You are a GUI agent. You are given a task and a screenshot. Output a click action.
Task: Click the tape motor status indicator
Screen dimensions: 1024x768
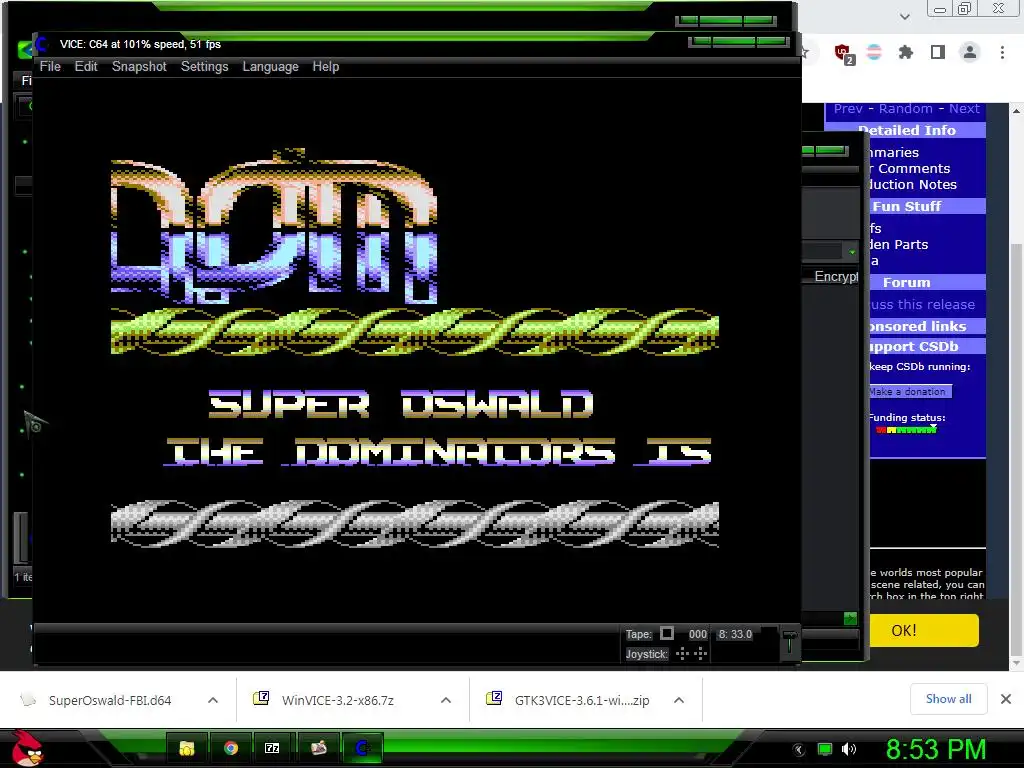click(667, 633)
